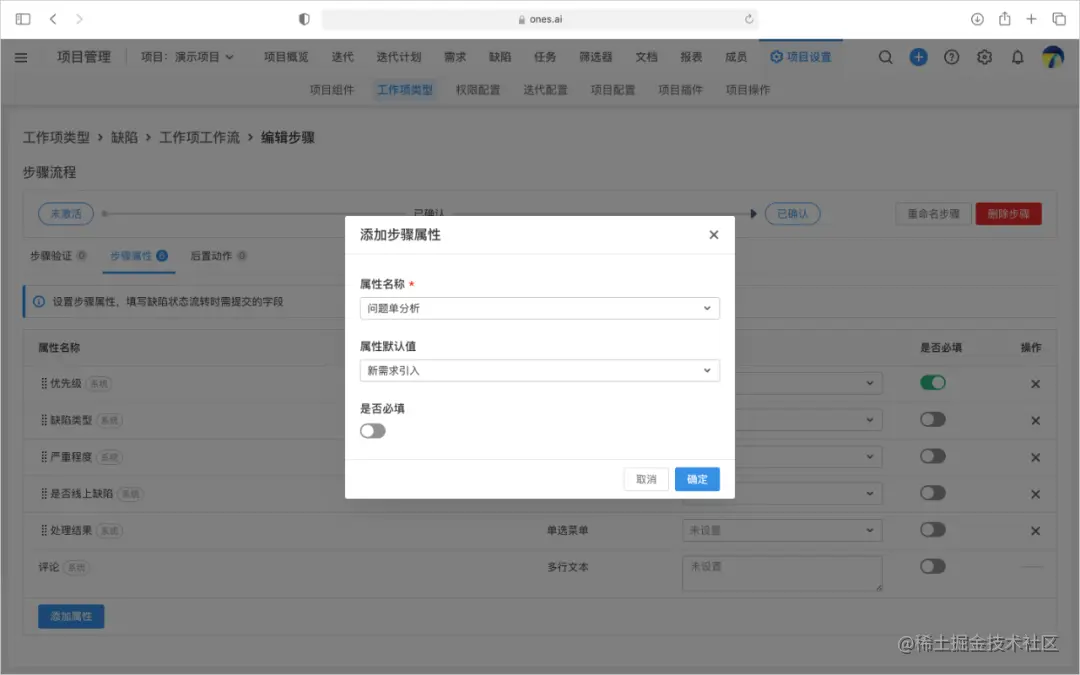Enable the required toggle for 缺陷类型
Viewport: 1080px width, 675px height.
[932, 419]
